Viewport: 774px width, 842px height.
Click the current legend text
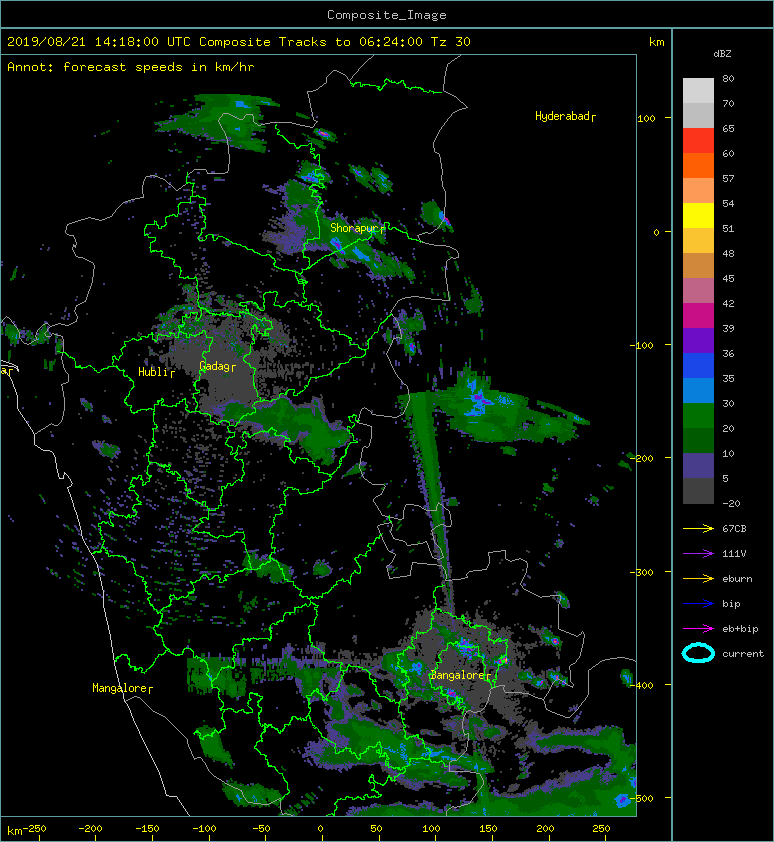[743, 654]
